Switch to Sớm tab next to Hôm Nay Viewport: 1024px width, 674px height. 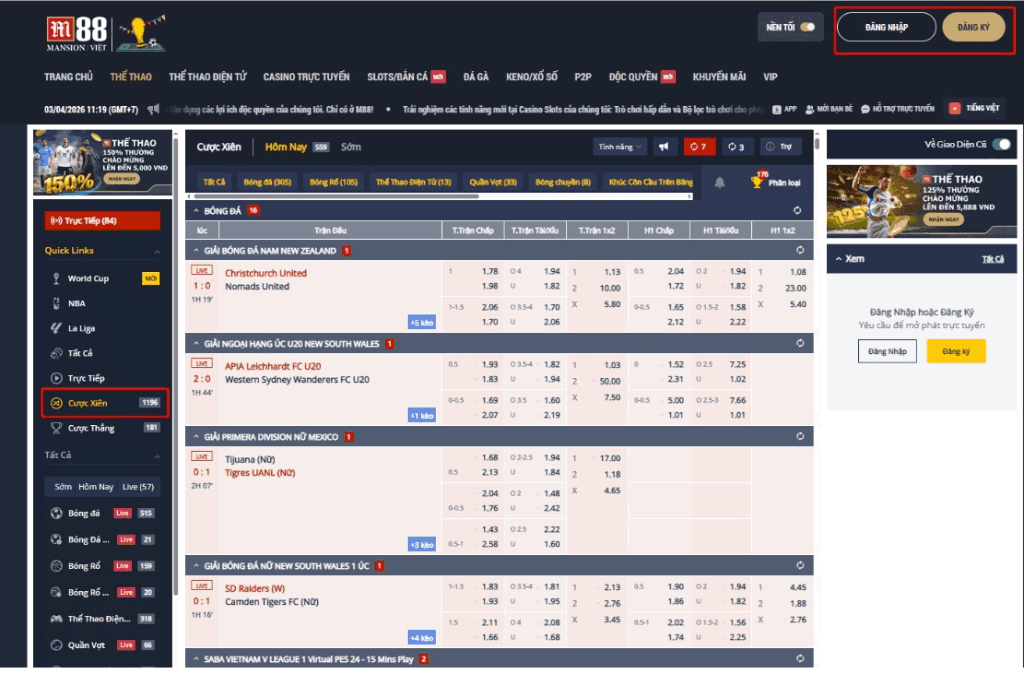[351, 147]
